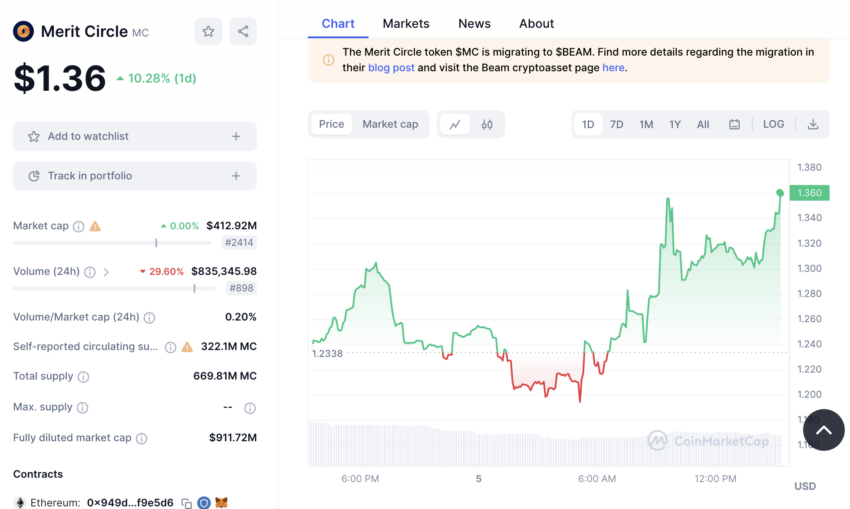Screen dimensions: 850x509
Task: Click the 1.2338 baseline price label
Action: [x=327, y=353]
